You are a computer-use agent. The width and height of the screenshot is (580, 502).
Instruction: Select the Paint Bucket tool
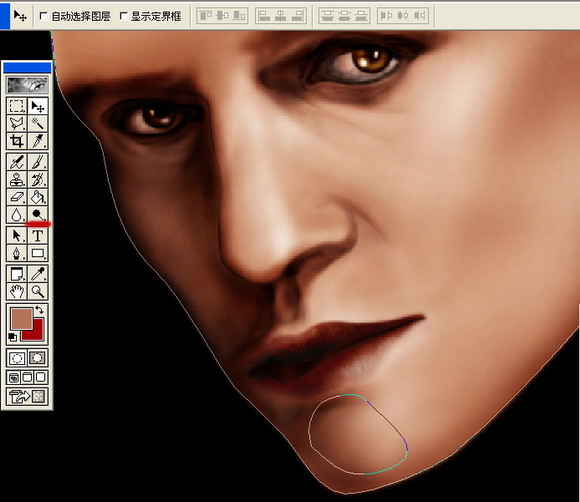(x=37, y=197)
